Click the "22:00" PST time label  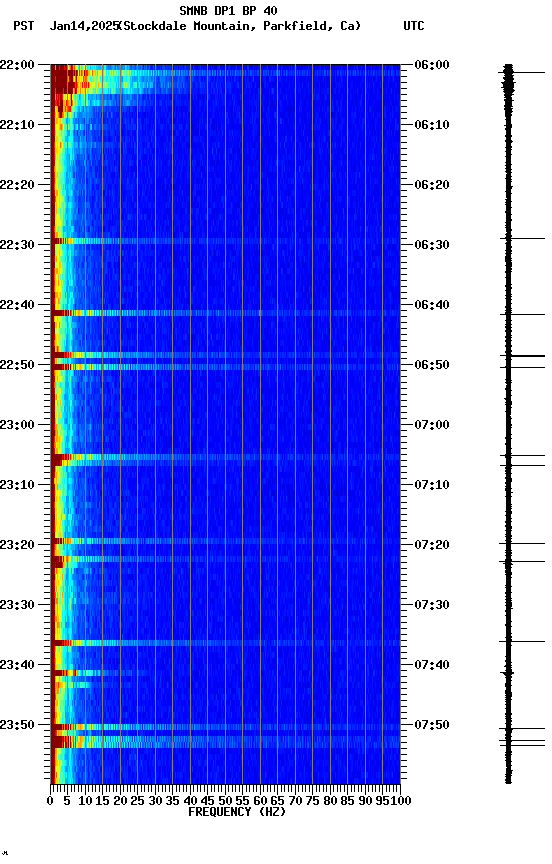tap(17, 65)
